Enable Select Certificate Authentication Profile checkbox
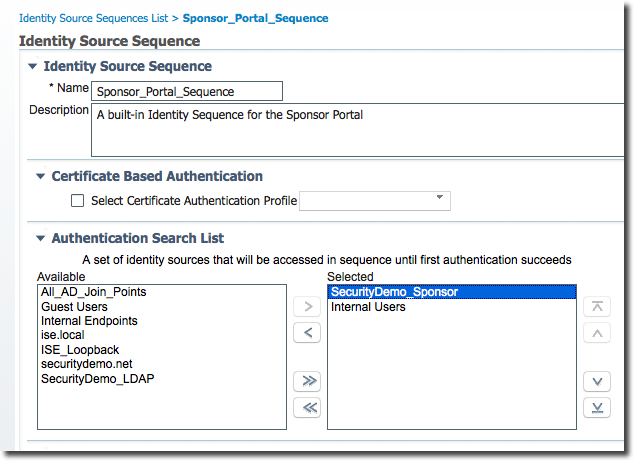634x461 pixels. click(x=78, y=201)
